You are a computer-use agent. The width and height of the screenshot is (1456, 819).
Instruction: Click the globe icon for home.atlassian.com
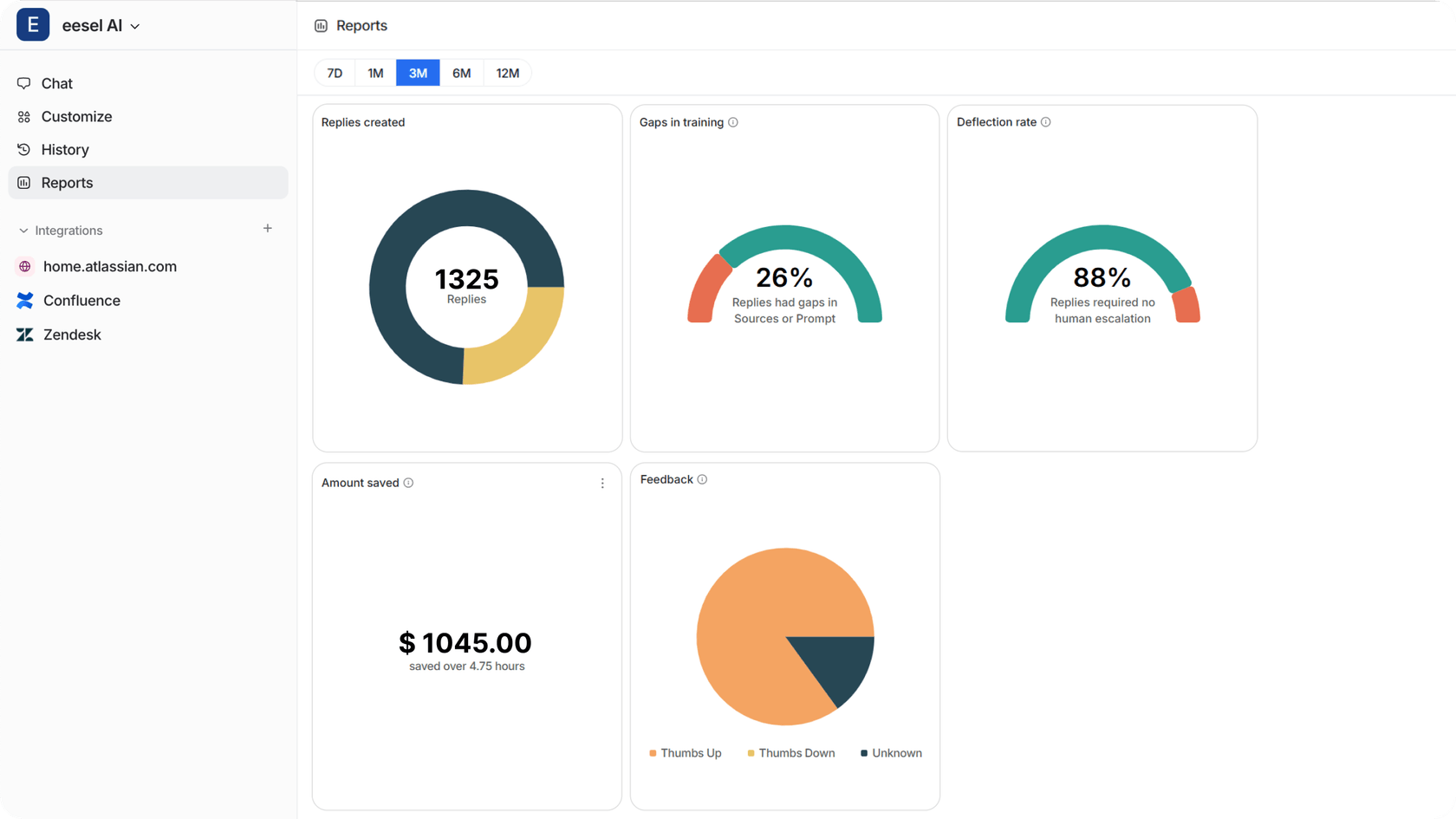click(24, 266)
